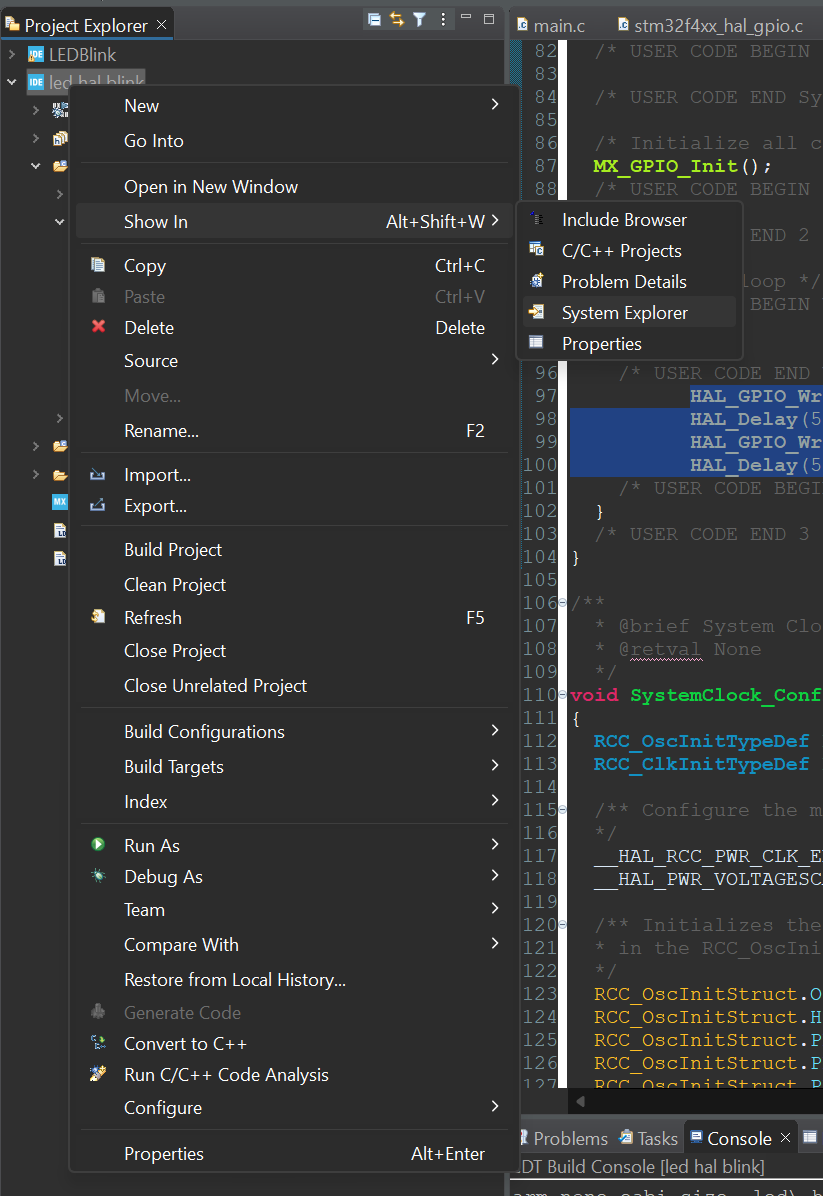
Task: Collapse the led hal blink project
Action: [11, 81]
